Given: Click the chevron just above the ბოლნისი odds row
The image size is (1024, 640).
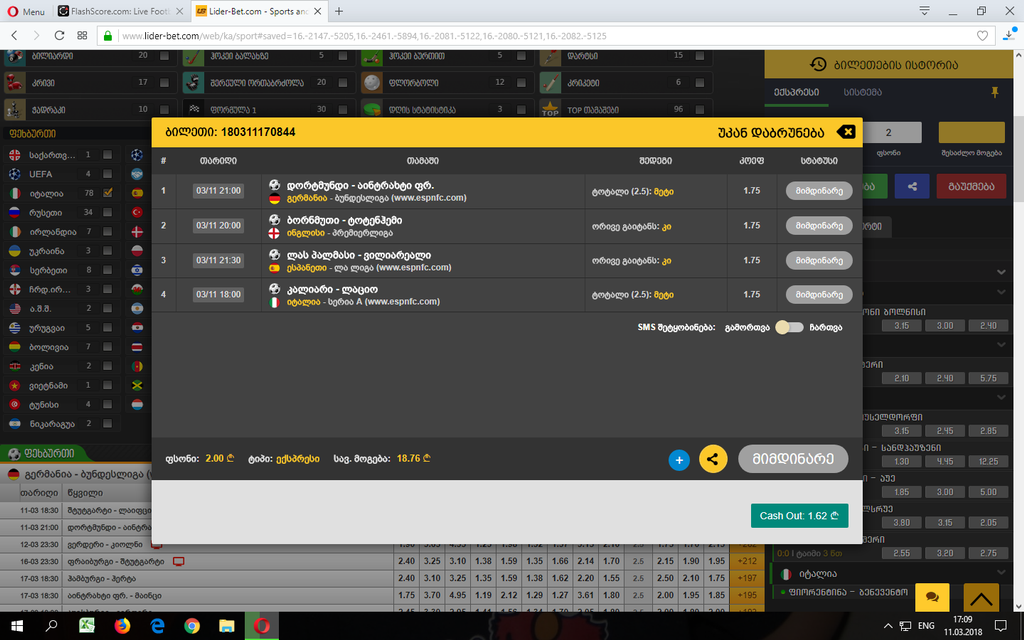Looking at the screenshot, I should tap(1001, 292).
